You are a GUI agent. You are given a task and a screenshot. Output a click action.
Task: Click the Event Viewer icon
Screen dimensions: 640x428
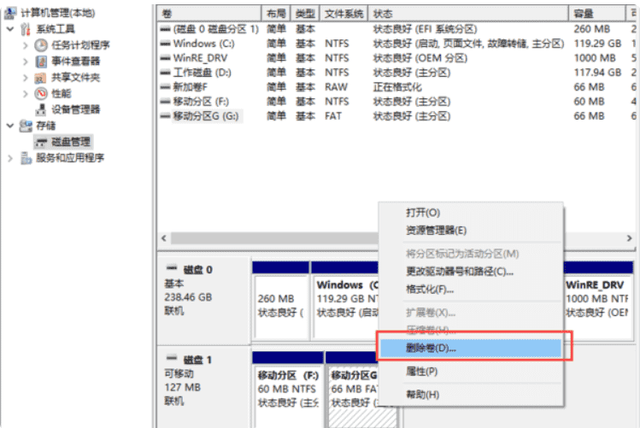click(41, 61)
